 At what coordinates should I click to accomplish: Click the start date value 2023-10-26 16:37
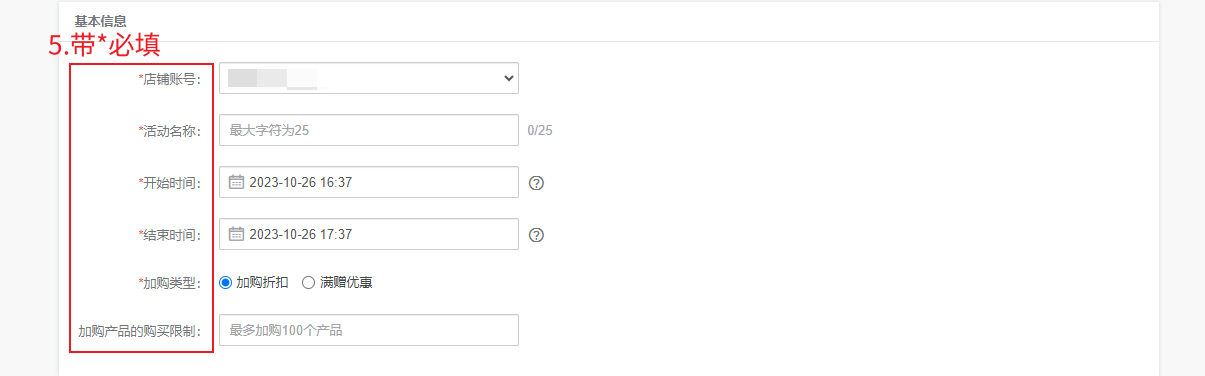coord(300,183)
